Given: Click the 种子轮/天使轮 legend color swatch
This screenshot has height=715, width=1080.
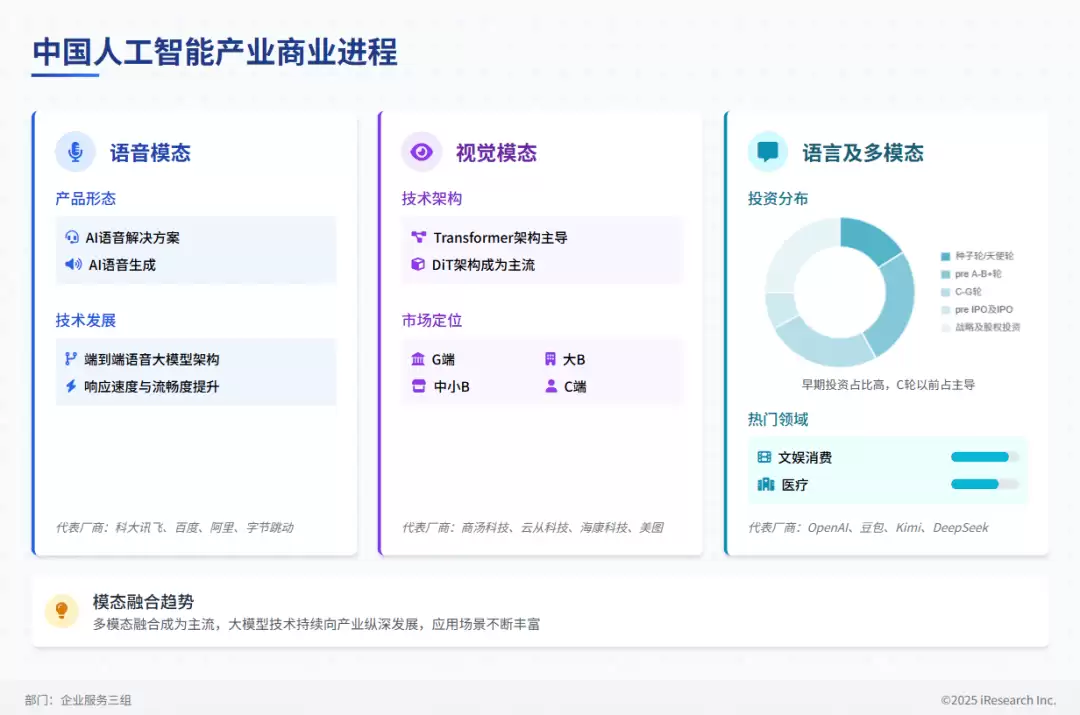Looking at the screenshot, I should 946,256.
